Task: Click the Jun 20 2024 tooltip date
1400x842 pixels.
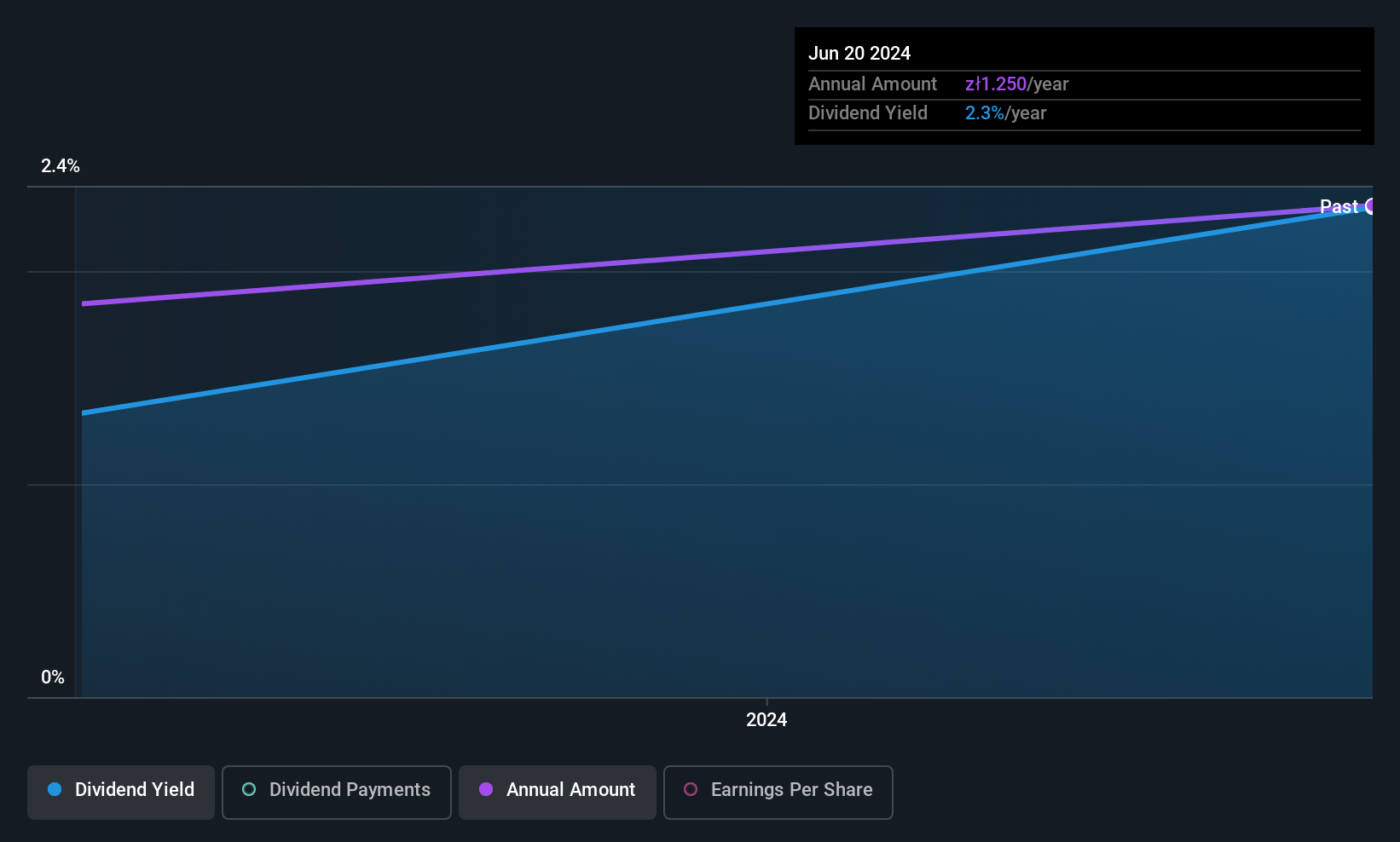Action: click(859, 53)
